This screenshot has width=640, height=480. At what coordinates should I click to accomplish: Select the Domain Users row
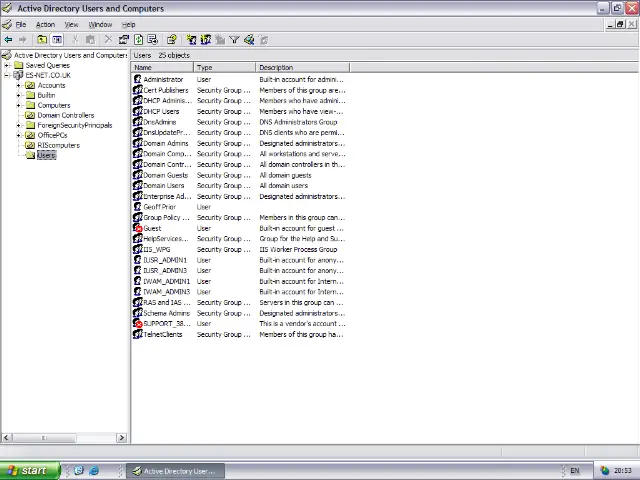(x=240, y=186)
